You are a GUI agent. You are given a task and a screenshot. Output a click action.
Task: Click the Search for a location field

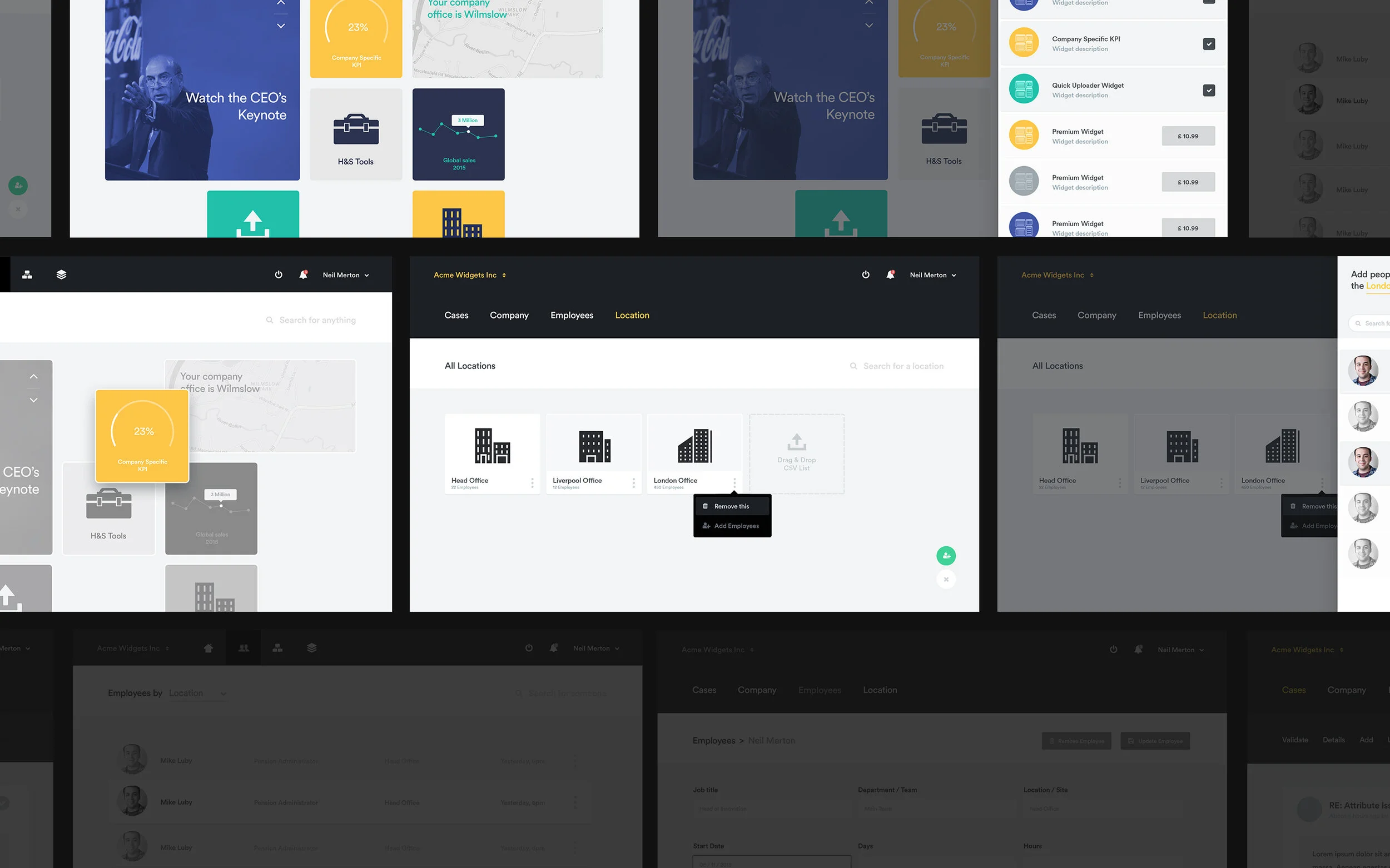coord(903,366)
